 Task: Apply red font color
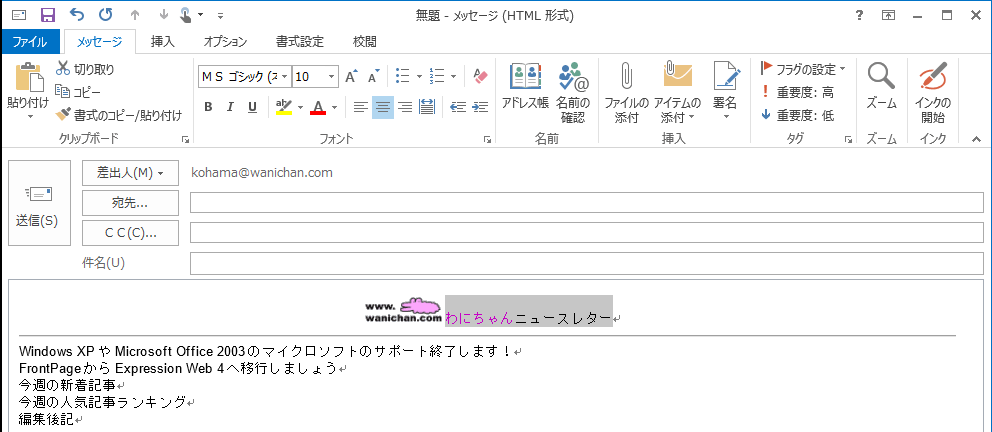click(318, 107)
